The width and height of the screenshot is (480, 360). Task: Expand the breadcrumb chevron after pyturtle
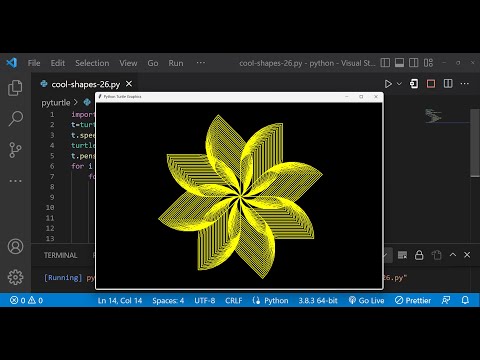pos(76,102)
